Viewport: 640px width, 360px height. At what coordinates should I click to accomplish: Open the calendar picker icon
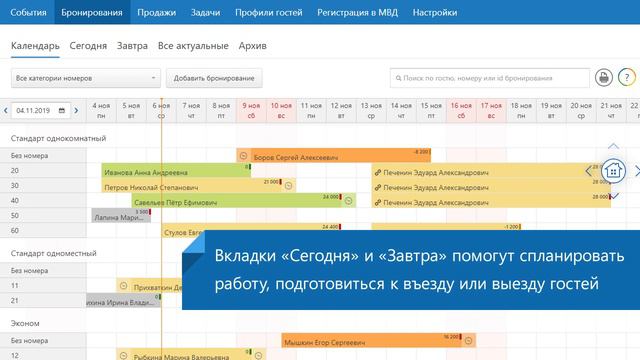pyautogui.click(x=62, y=111)
